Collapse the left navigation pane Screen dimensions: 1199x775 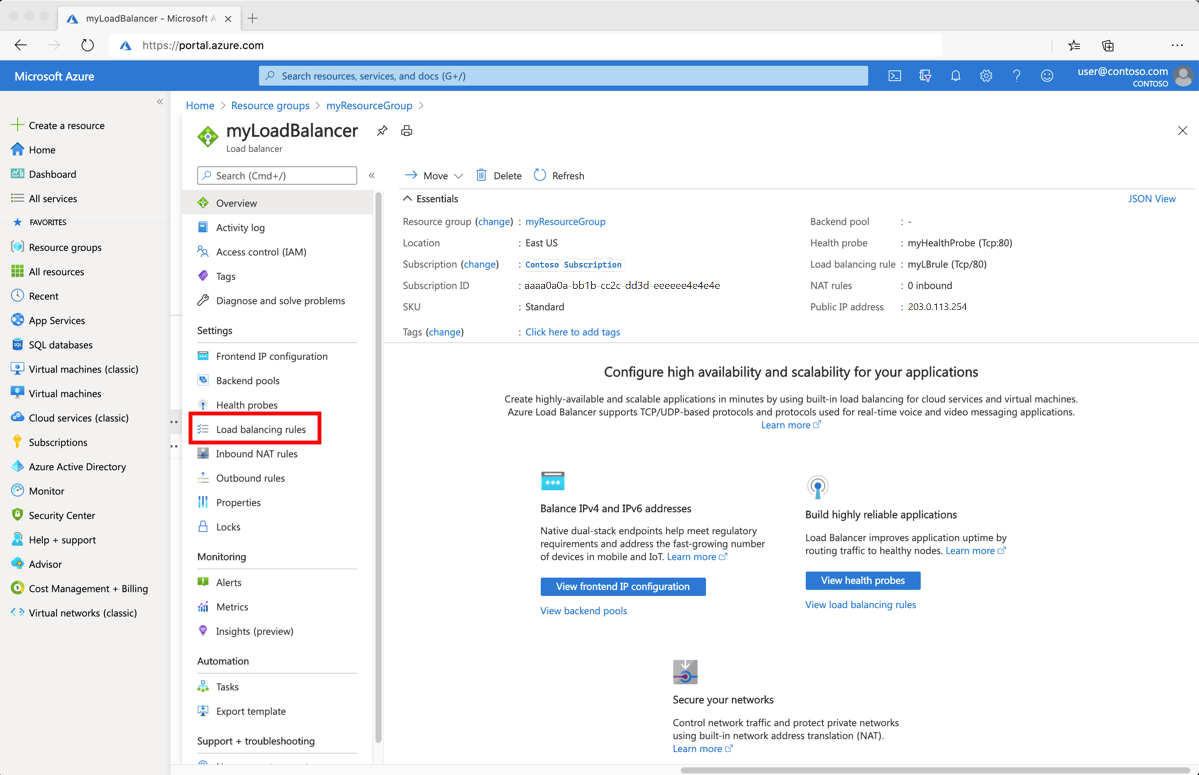point(159,101)
